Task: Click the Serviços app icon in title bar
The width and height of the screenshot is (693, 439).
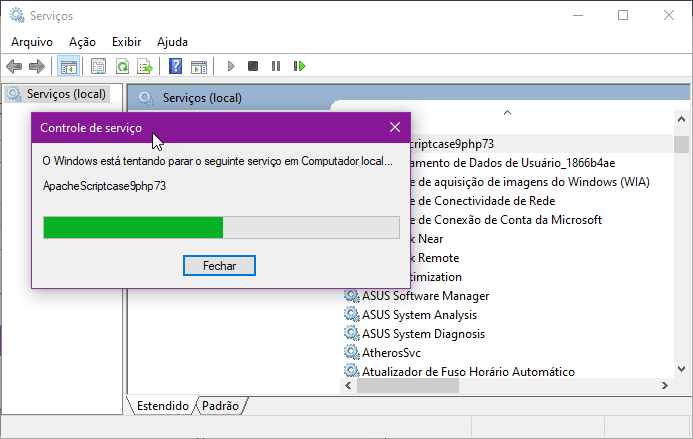Action: click(17, 15)
